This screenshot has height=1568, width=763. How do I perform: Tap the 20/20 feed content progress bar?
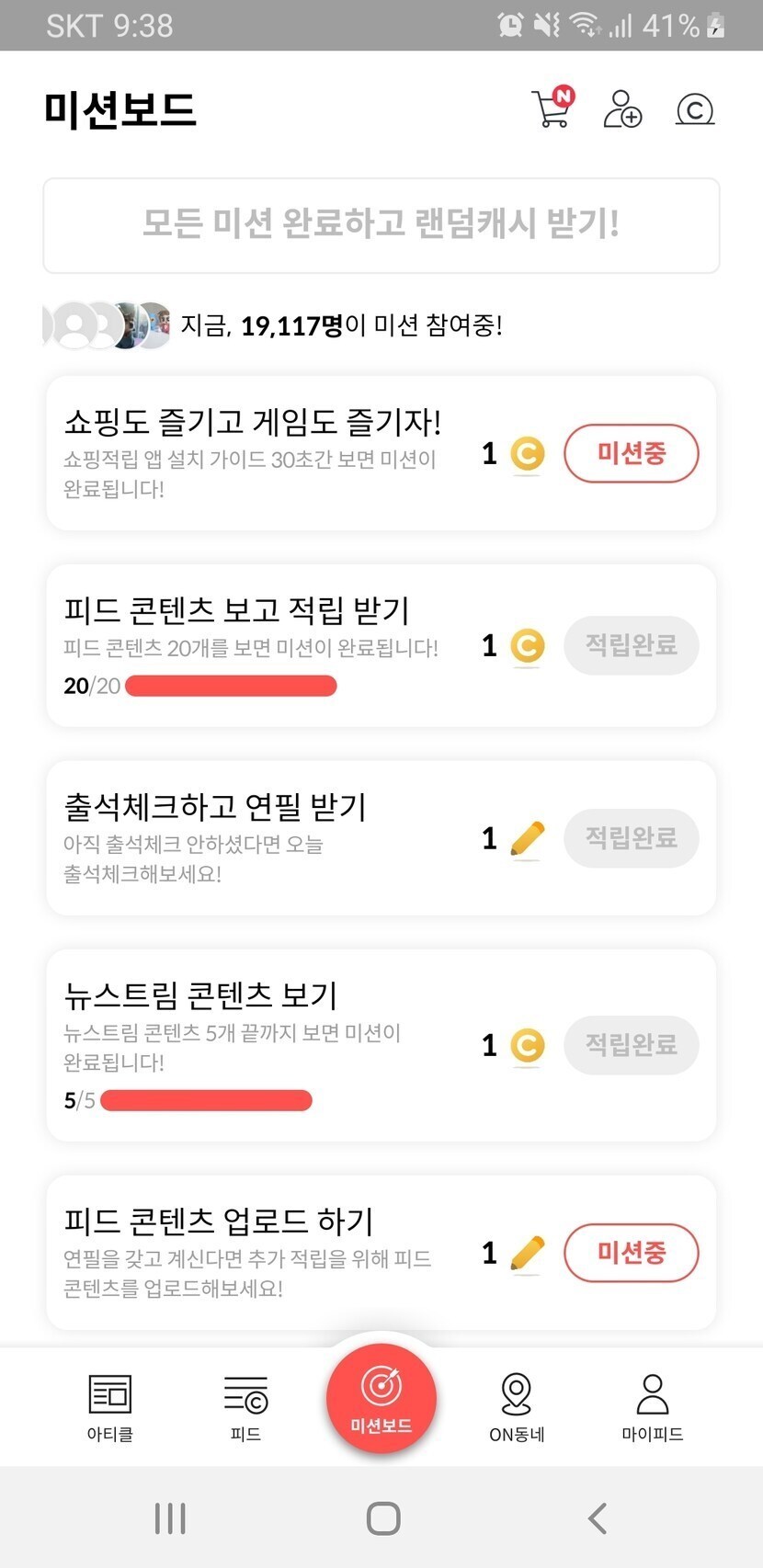click(231, 686)
